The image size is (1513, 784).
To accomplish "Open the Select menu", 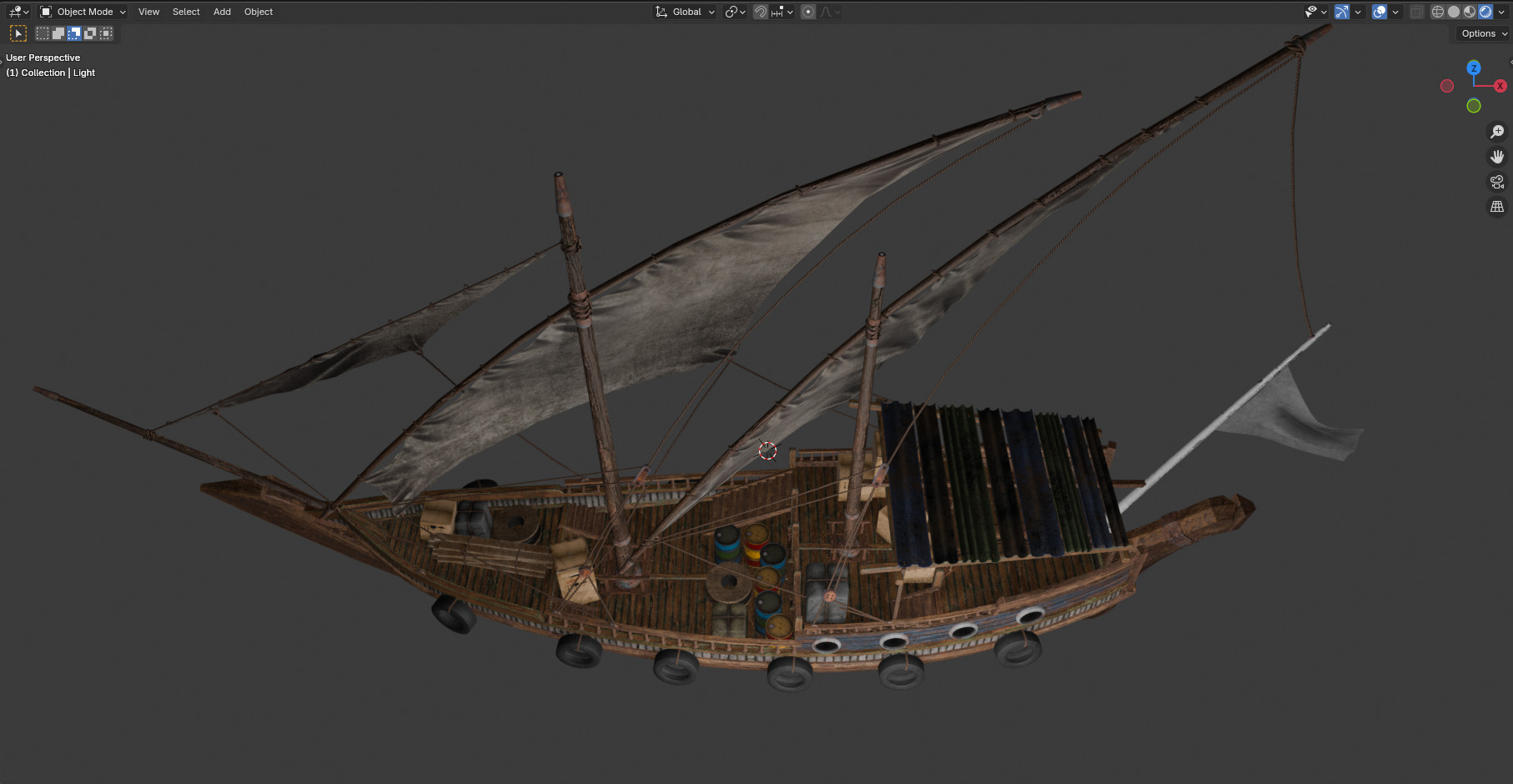I will pos(186,12).
